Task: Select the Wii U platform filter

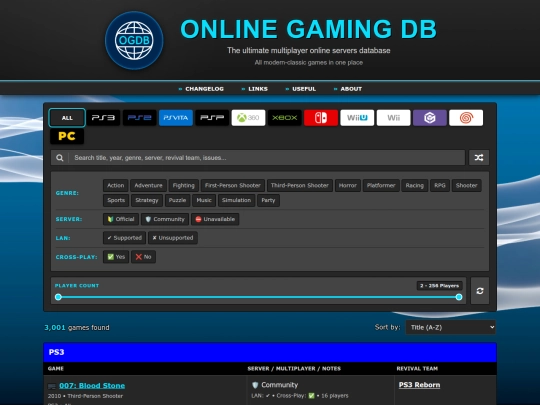Action: coord(357,118)
